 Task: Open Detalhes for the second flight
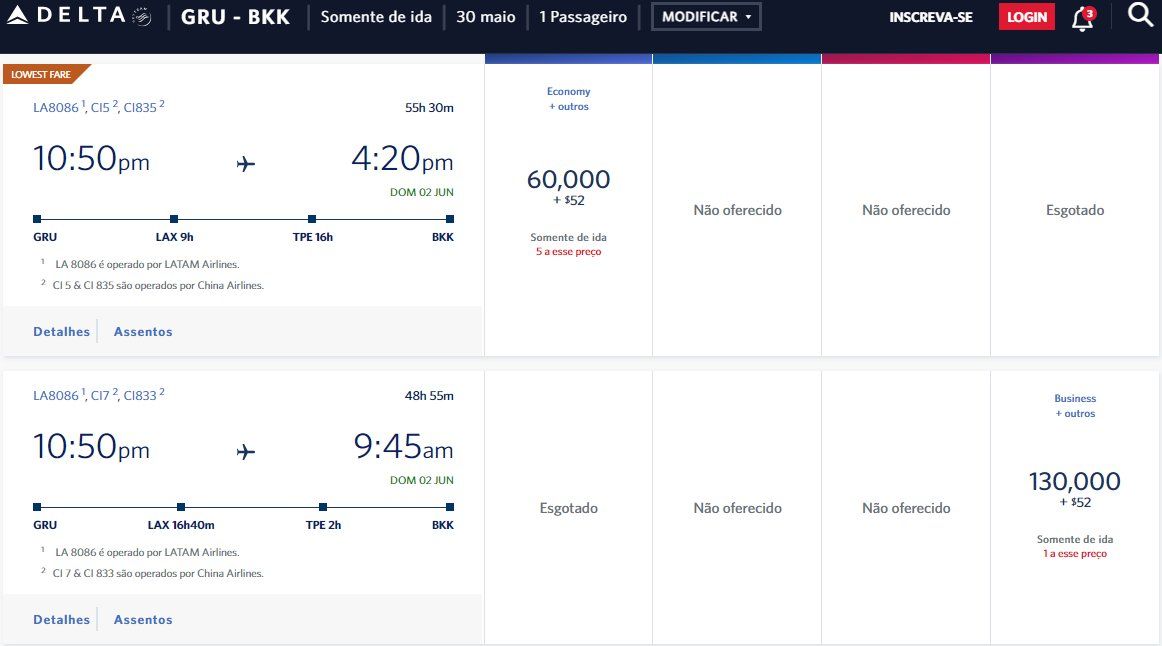62,620
